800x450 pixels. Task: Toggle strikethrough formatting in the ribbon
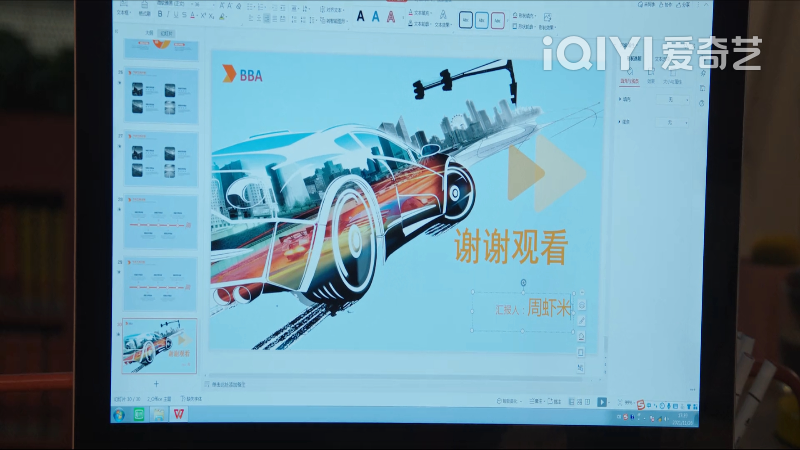click(x=184, y=15)
